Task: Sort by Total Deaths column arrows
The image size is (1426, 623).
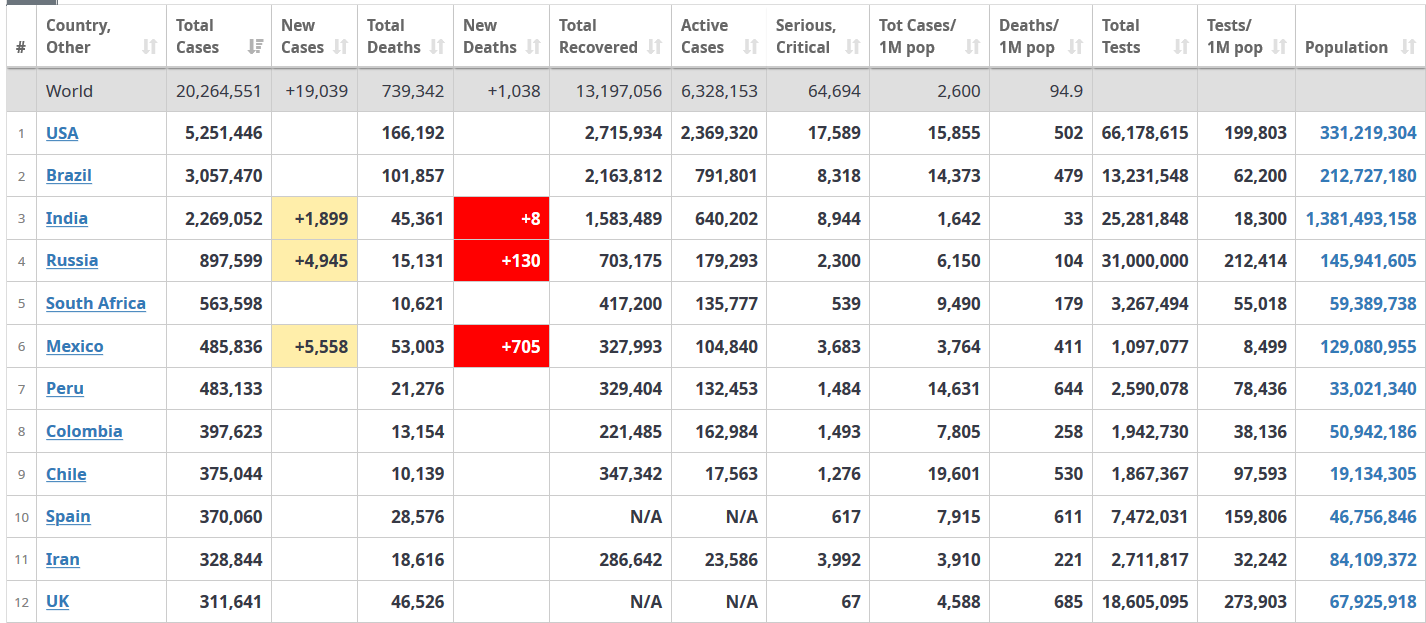Action: pos(437,47)
